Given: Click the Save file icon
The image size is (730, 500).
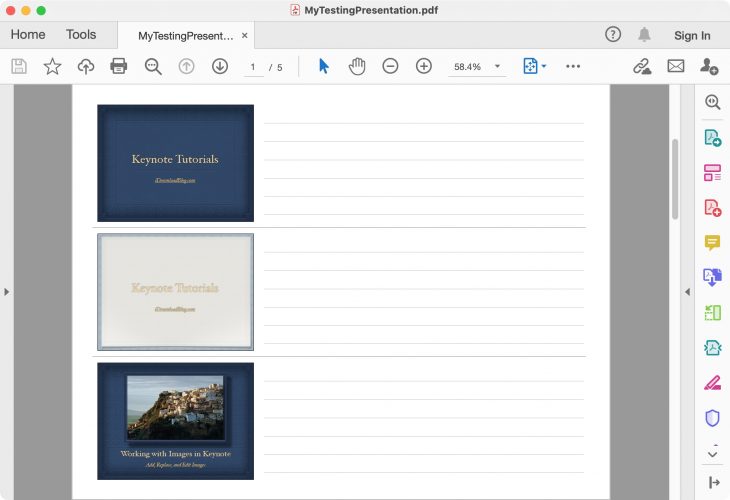Looking at the screenshot, I should point(19,67).
